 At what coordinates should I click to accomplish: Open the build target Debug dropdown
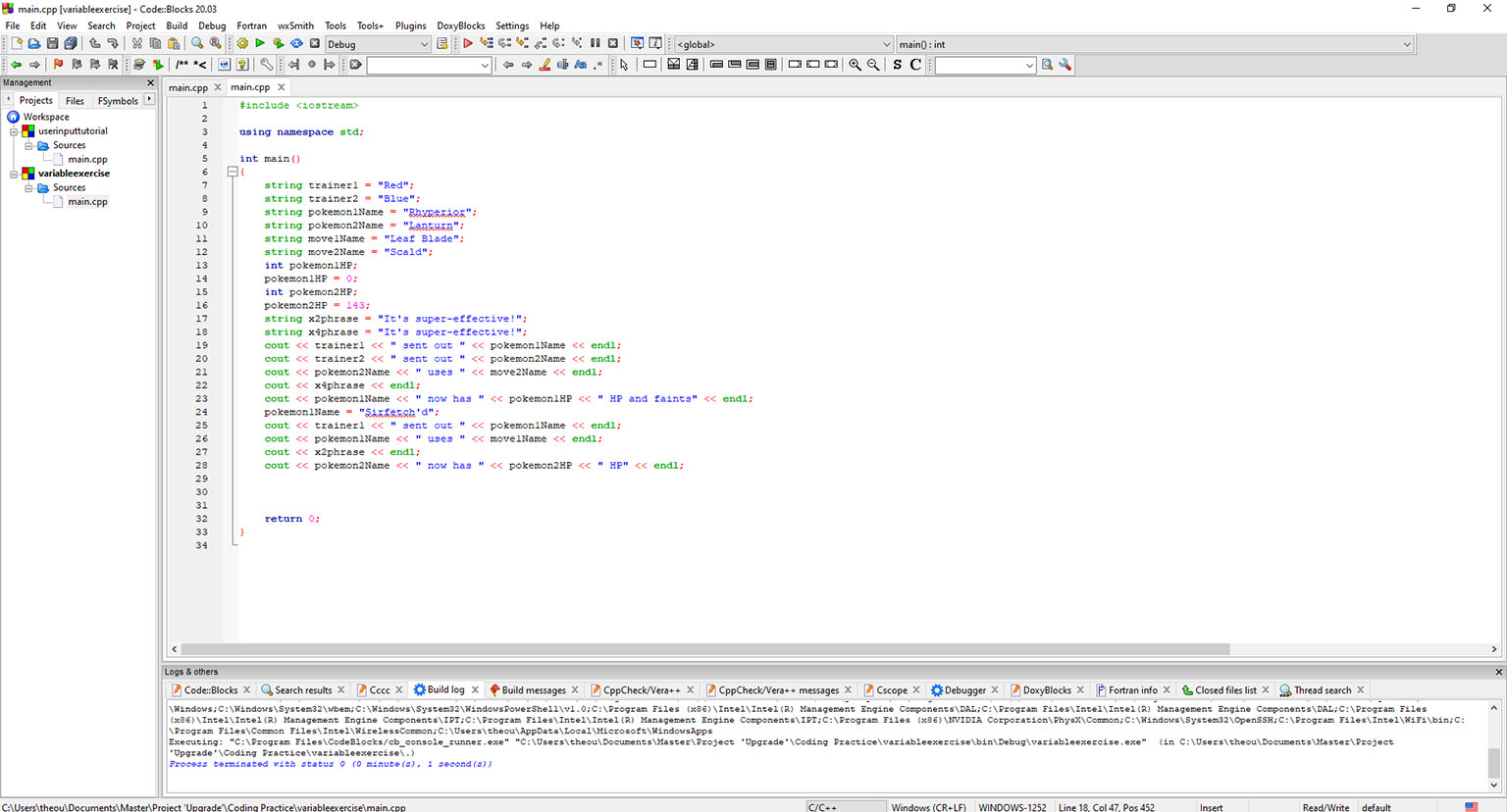(378, 44)
